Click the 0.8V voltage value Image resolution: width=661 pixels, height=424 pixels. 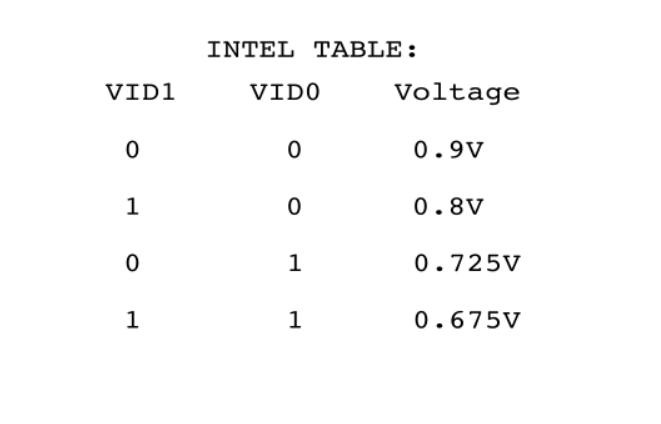tap(448, 209)
